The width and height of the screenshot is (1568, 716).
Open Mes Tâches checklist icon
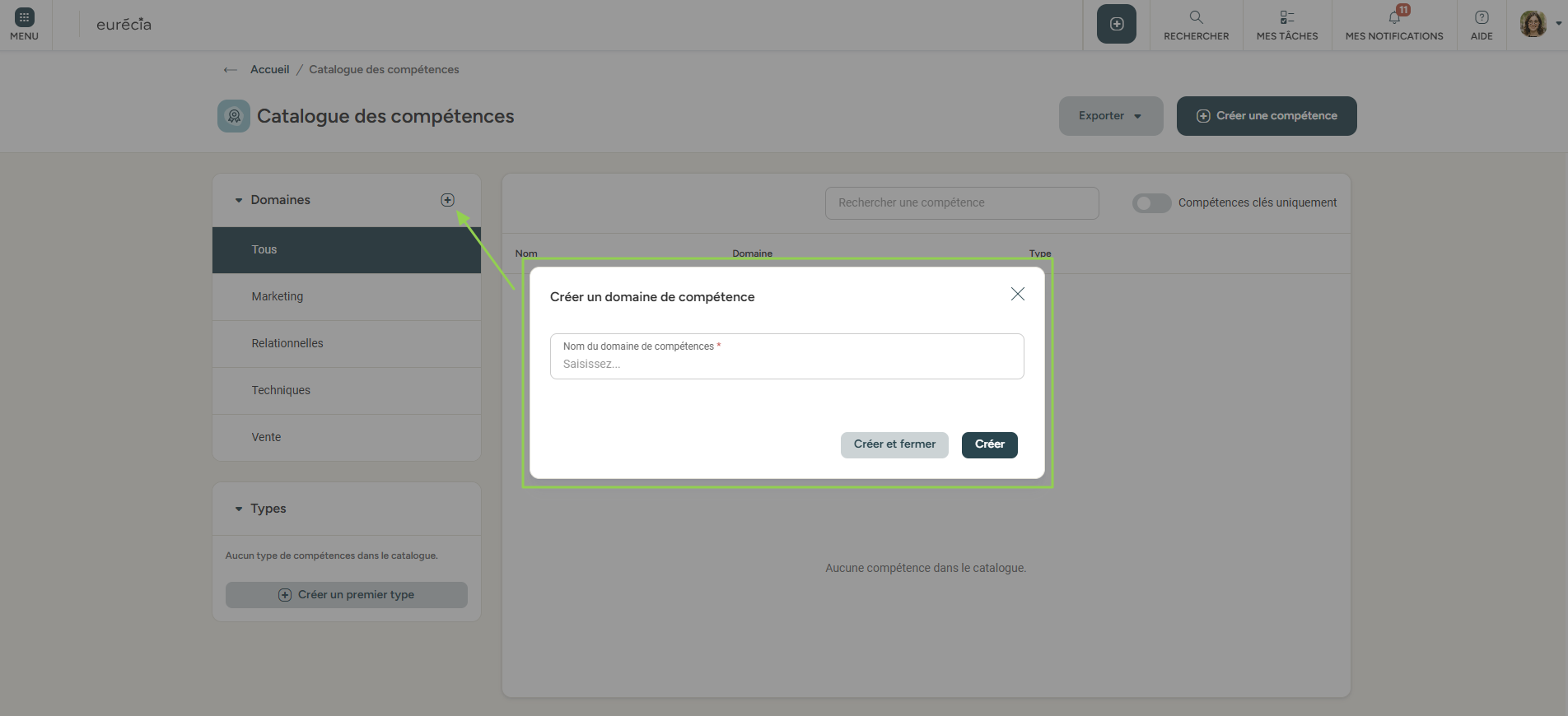1286,17
